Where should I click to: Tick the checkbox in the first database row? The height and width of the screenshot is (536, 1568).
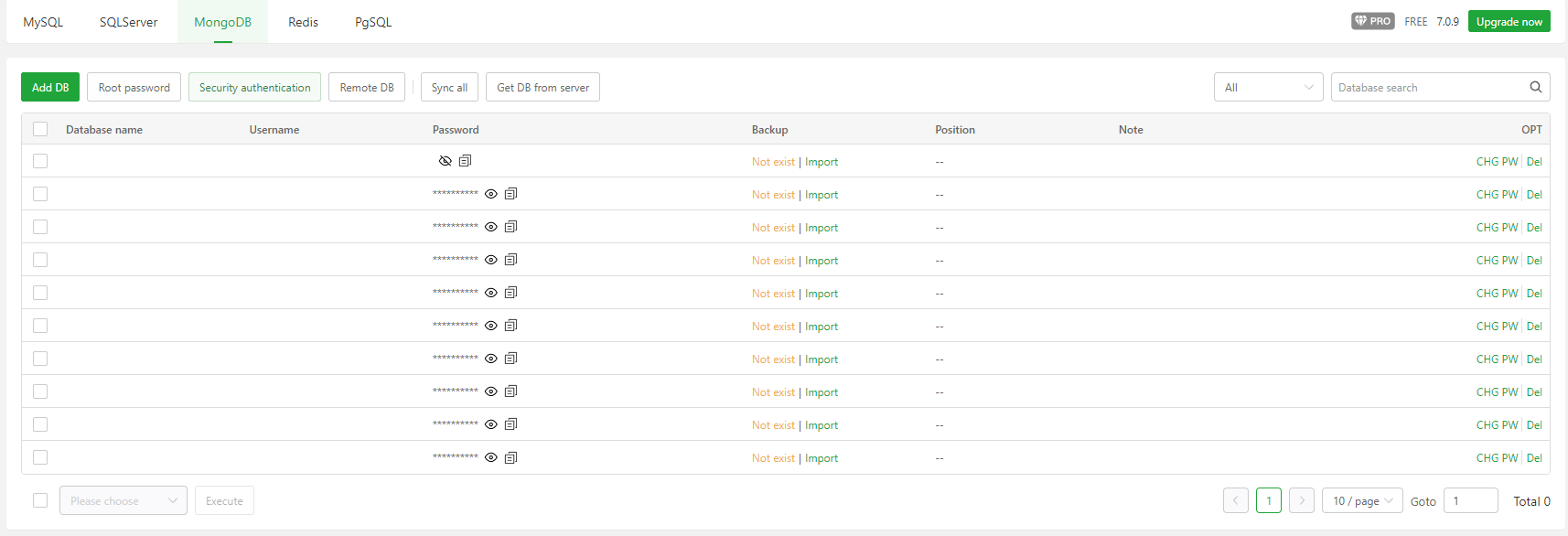(40, 161)
